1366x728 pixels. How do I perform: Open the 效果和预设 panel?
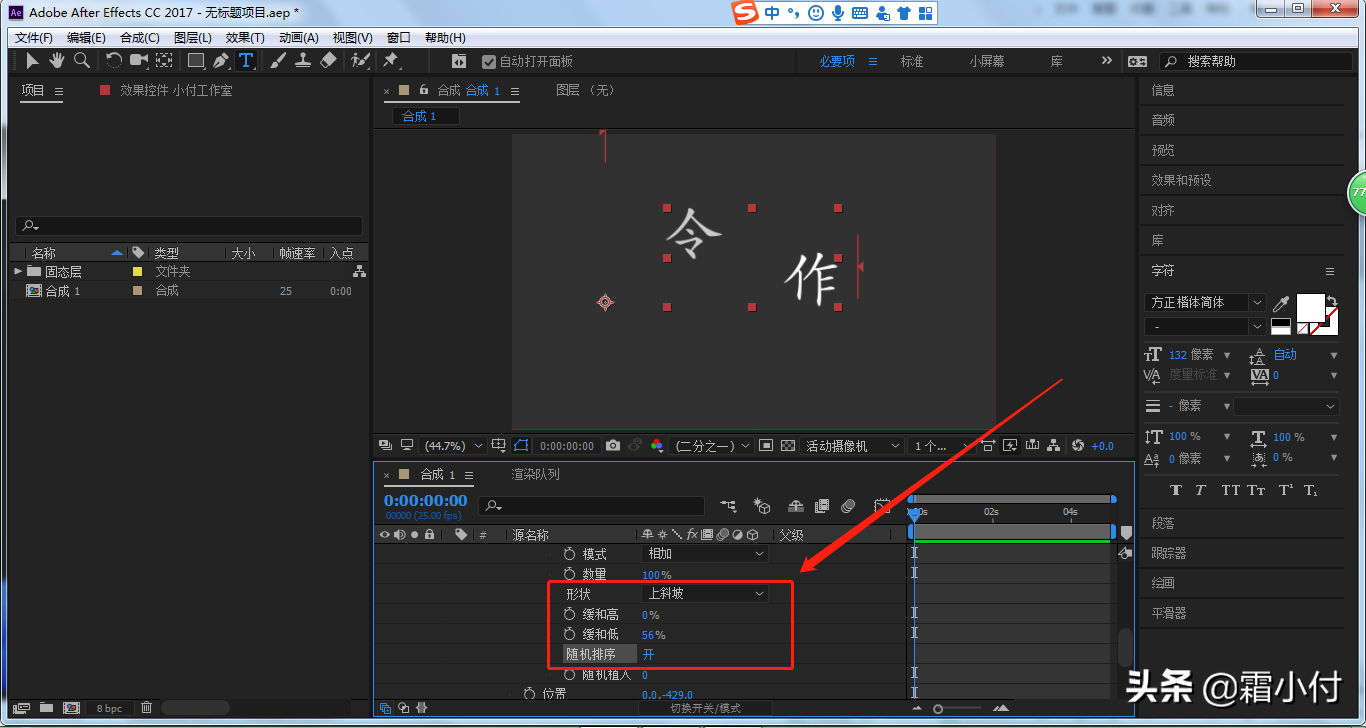click(1181, 180)
